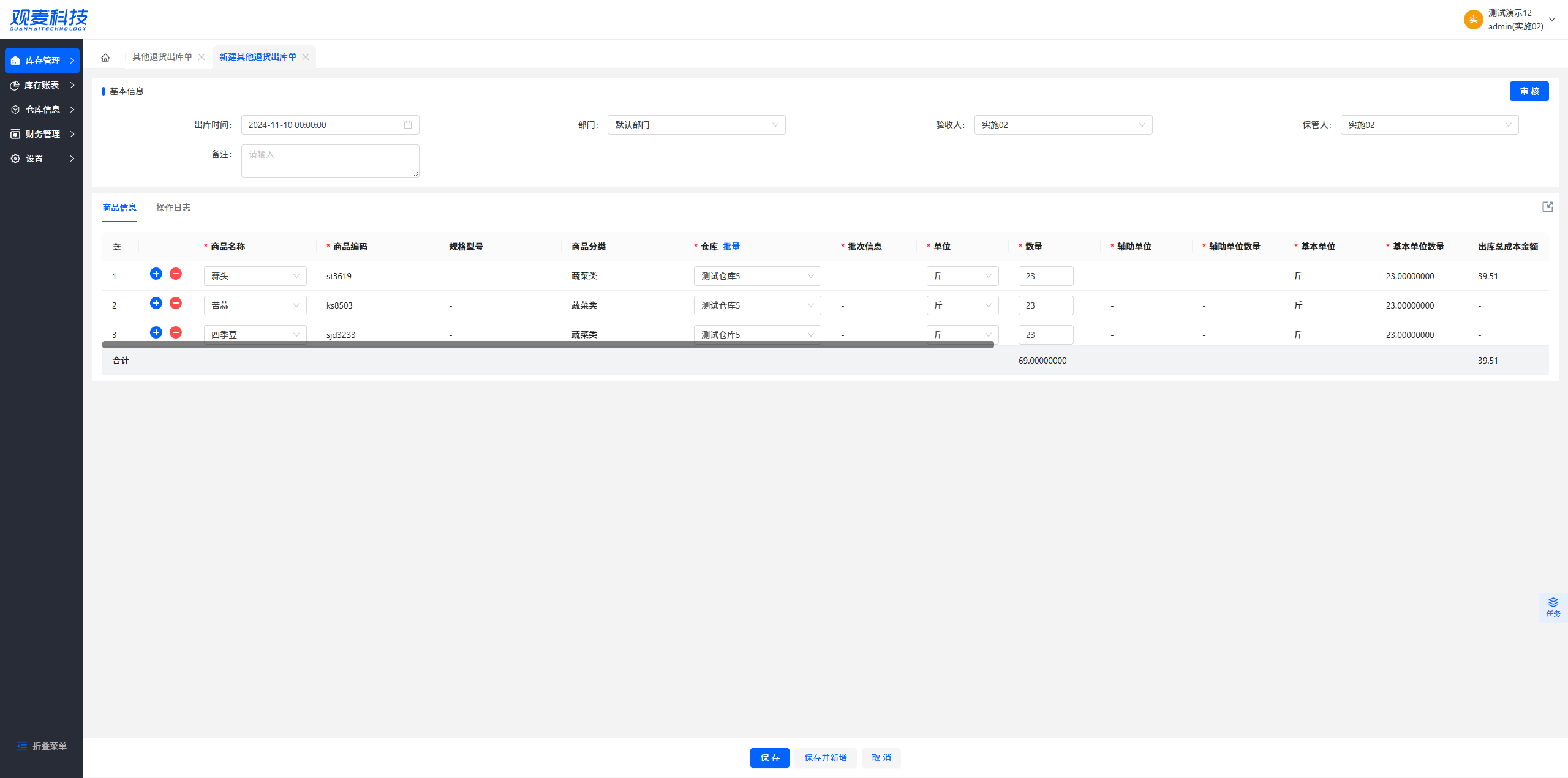Click the red minus icon in row 3
Image resolution: width=1568 pixels, height=778 pixels.
tap(176, 332)
